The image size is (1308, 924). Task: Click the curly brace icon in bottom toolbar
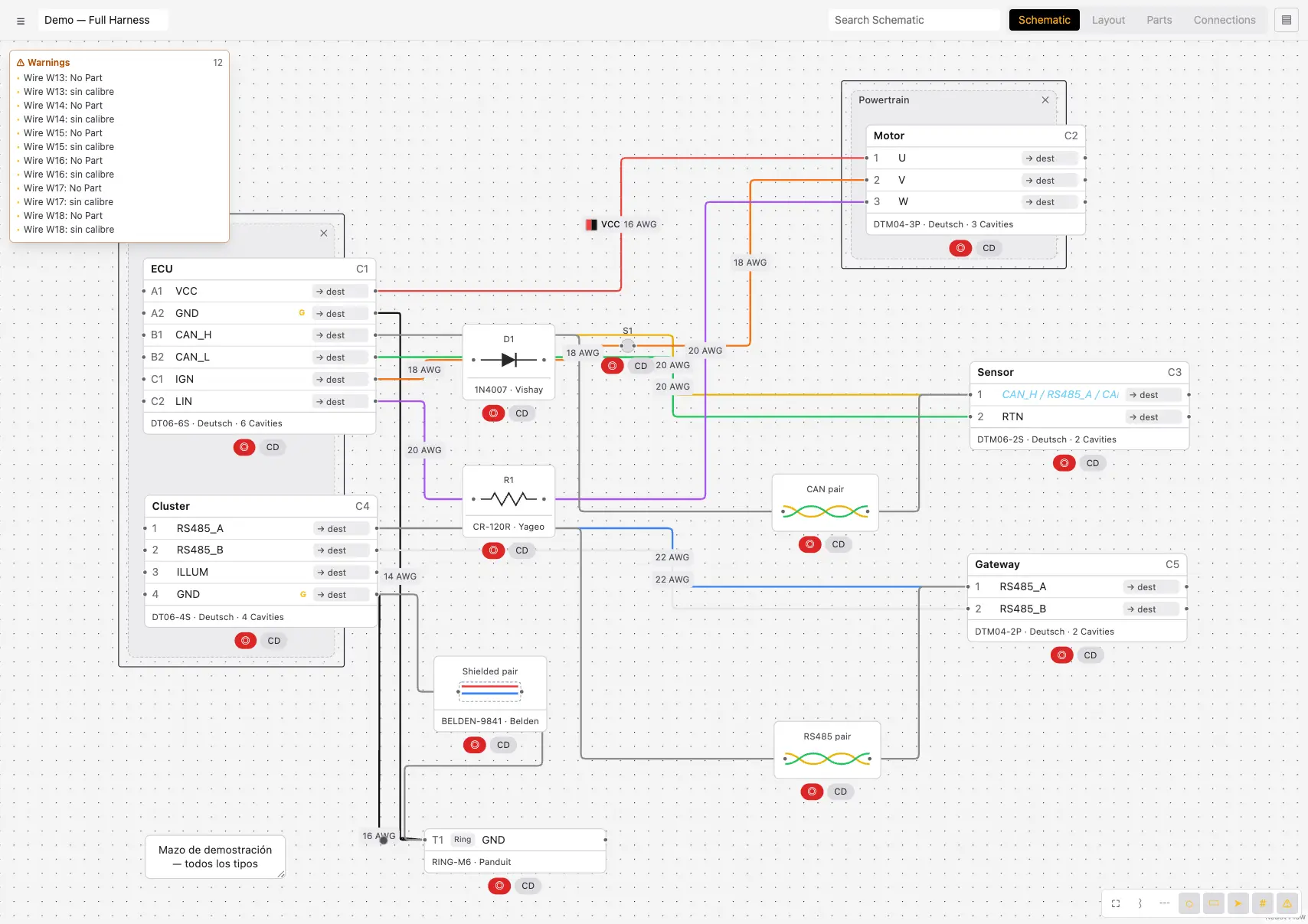tap(1140, 903)
